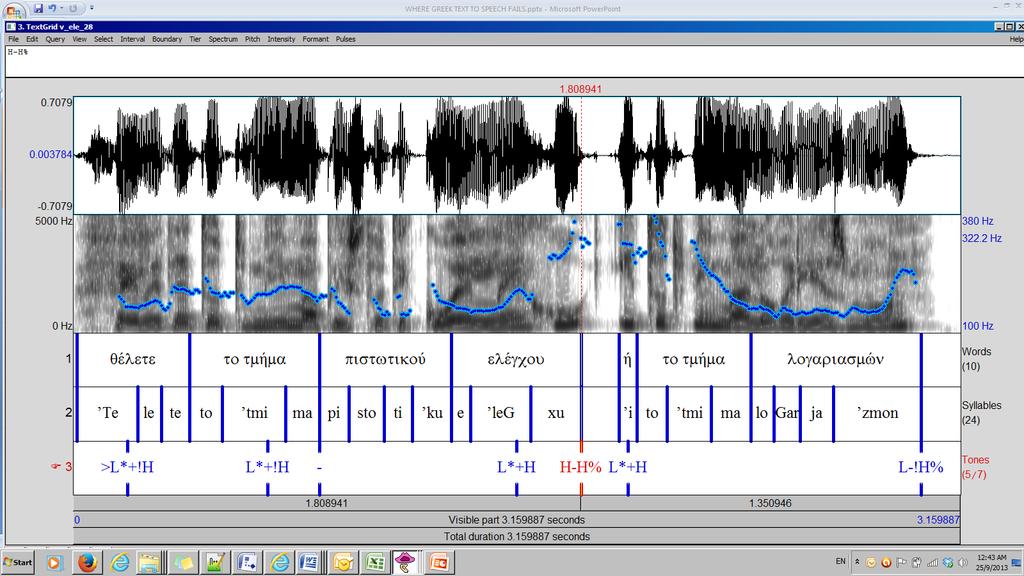Click the Undo arrow in the quick access toolbar
The height and width of the screenshot is (576, 1024).
coord(52,8)
